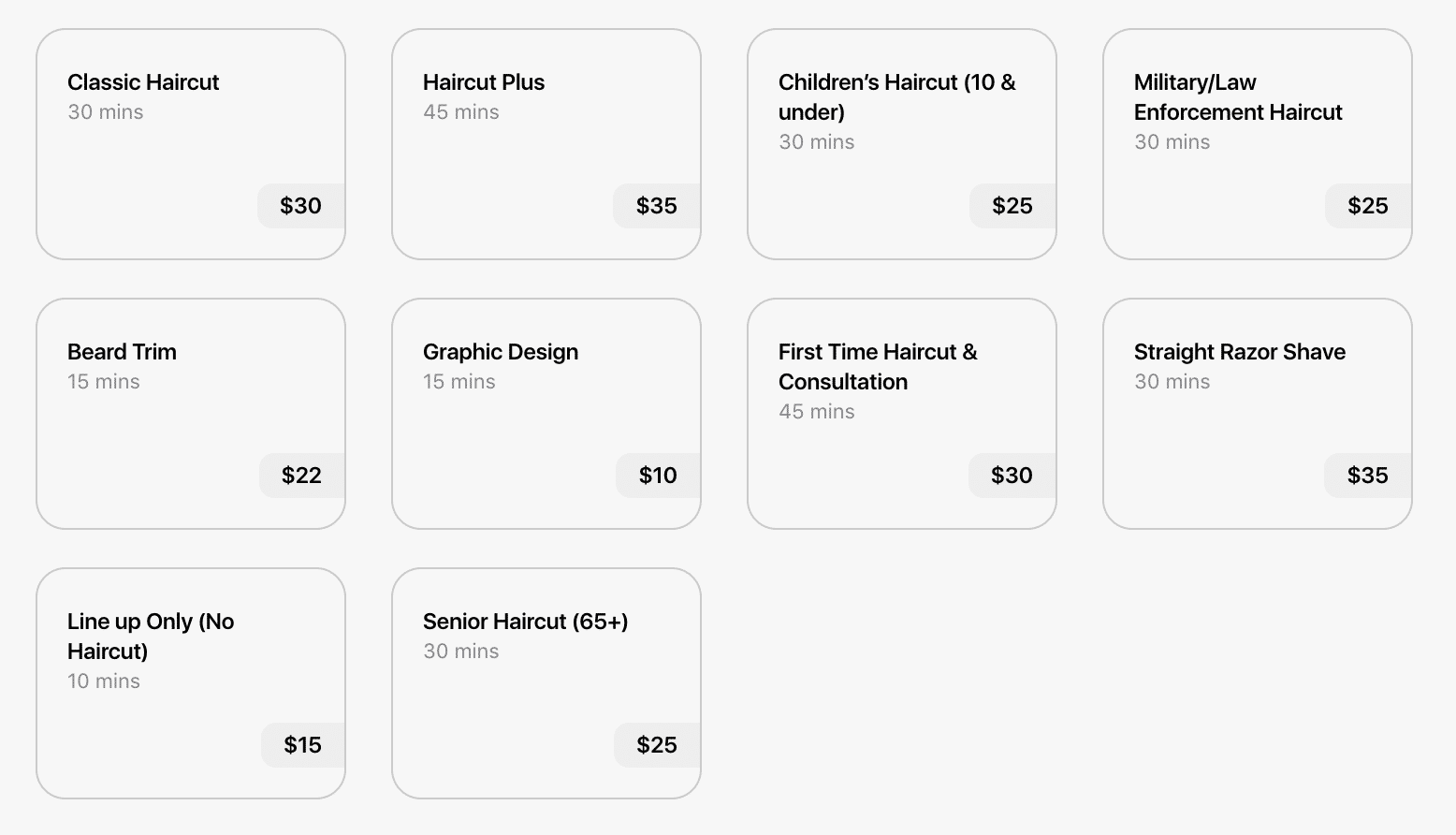Screen dimensions: 1456x835
Task: Click the $30 First Time Haircut price
Action: click(x=1012, y=476)
